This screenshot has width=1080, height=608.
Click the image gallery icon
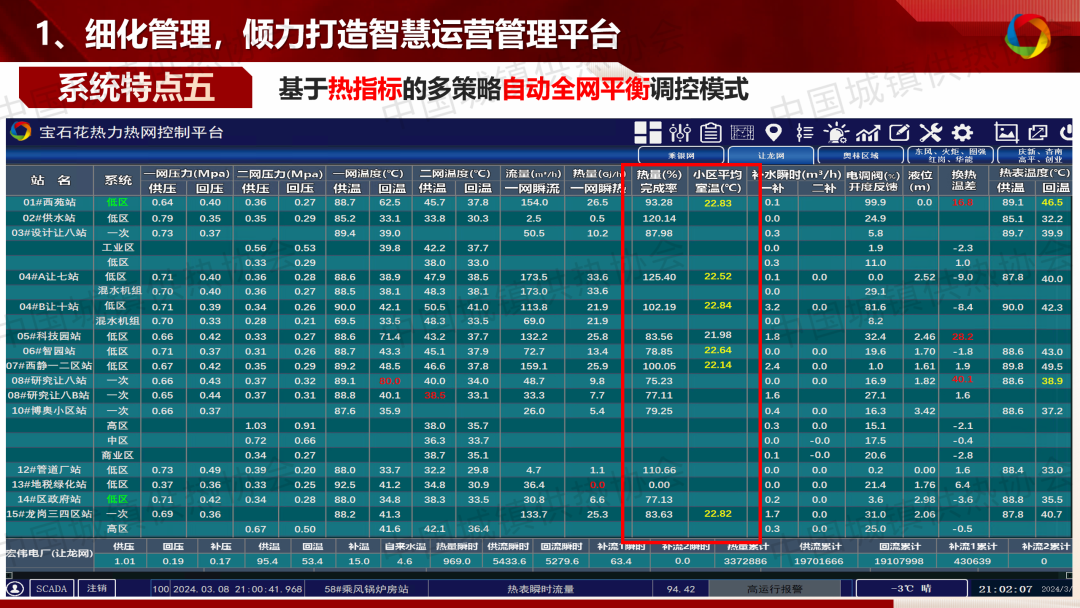point(1006,132)
